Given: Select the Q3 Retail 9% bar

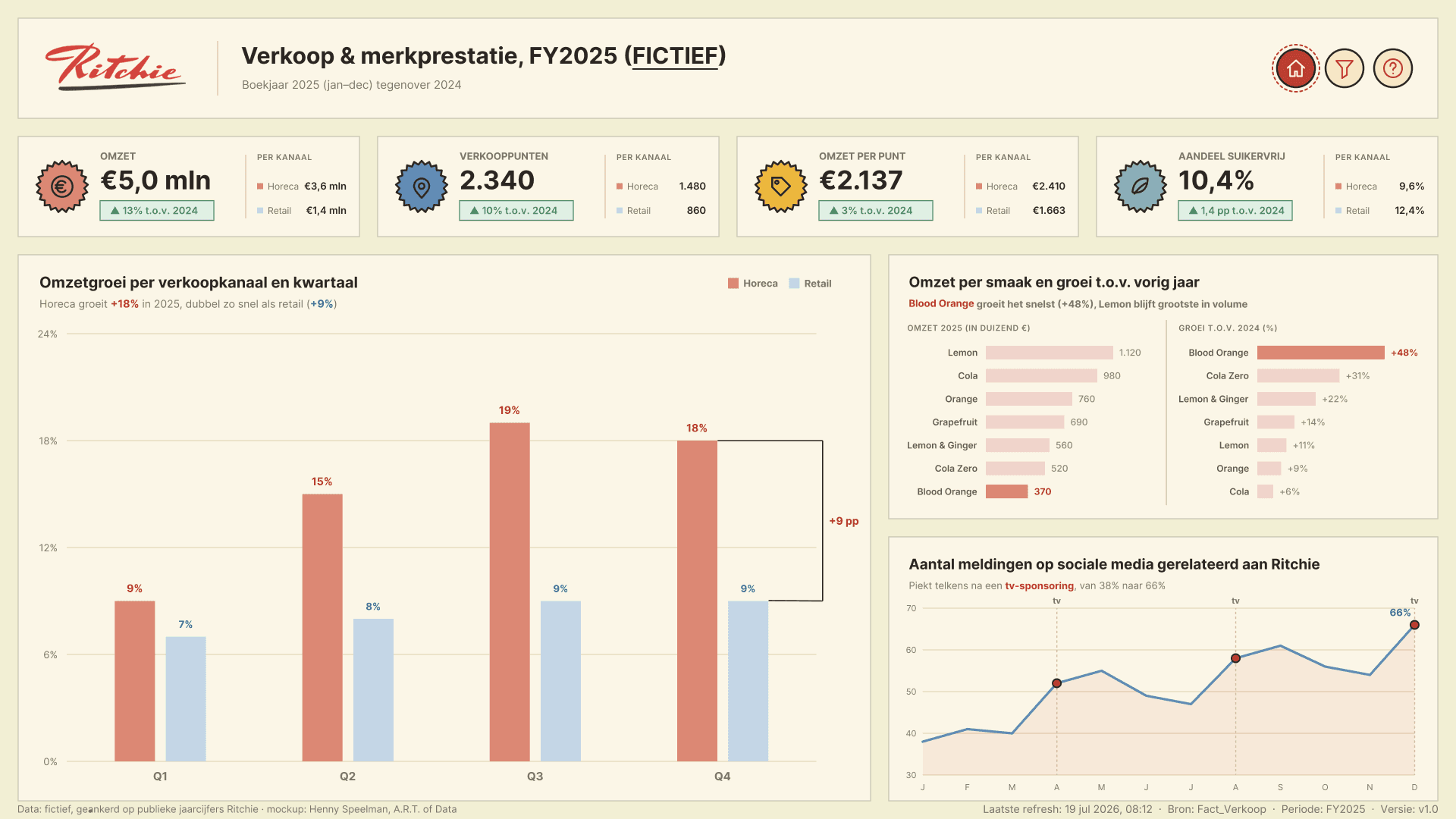Looking at the screenshot, I should pyautogui.click(x=560, y=681).
